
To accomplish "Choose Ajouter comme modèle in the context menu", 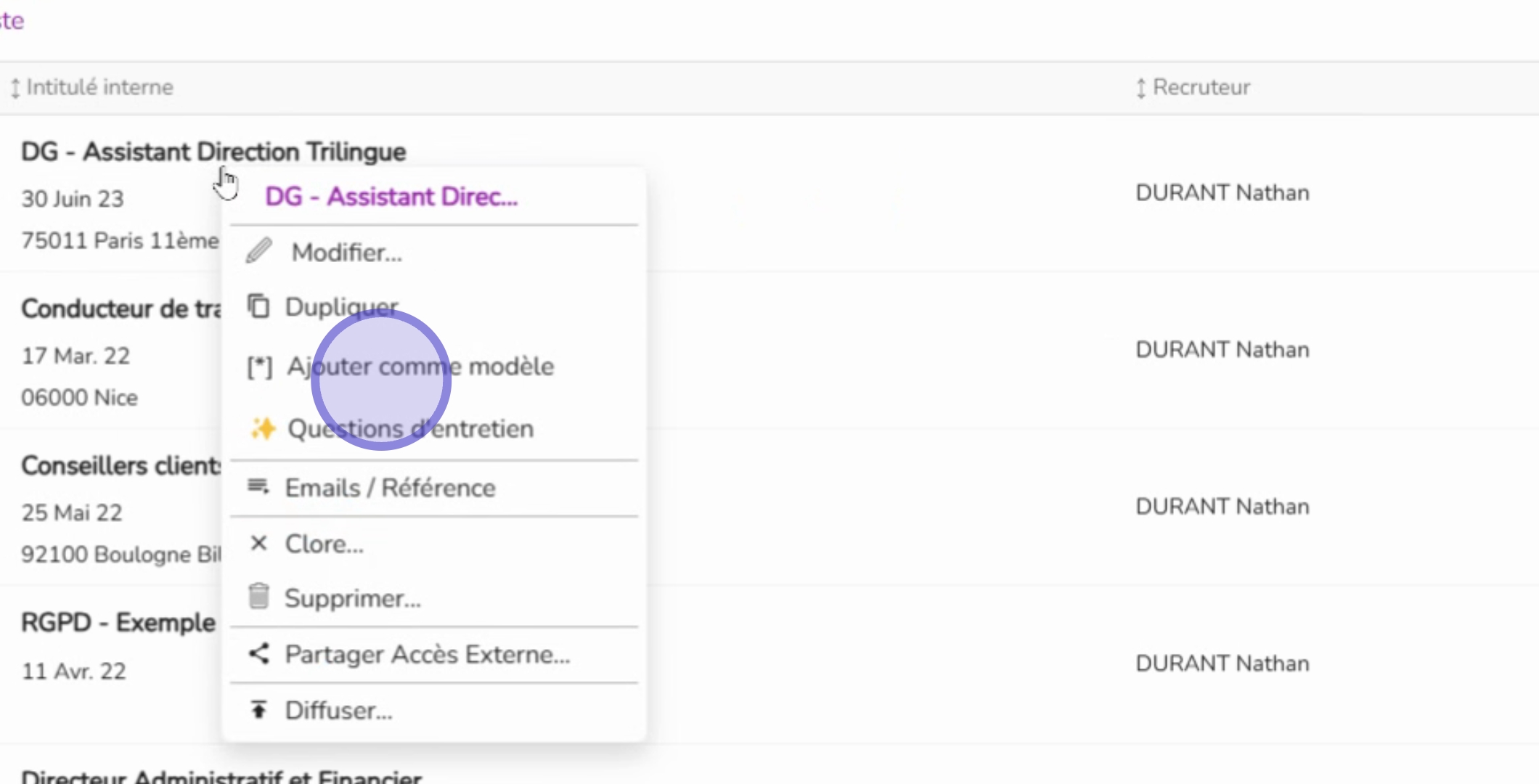I will tap(420, 367).
